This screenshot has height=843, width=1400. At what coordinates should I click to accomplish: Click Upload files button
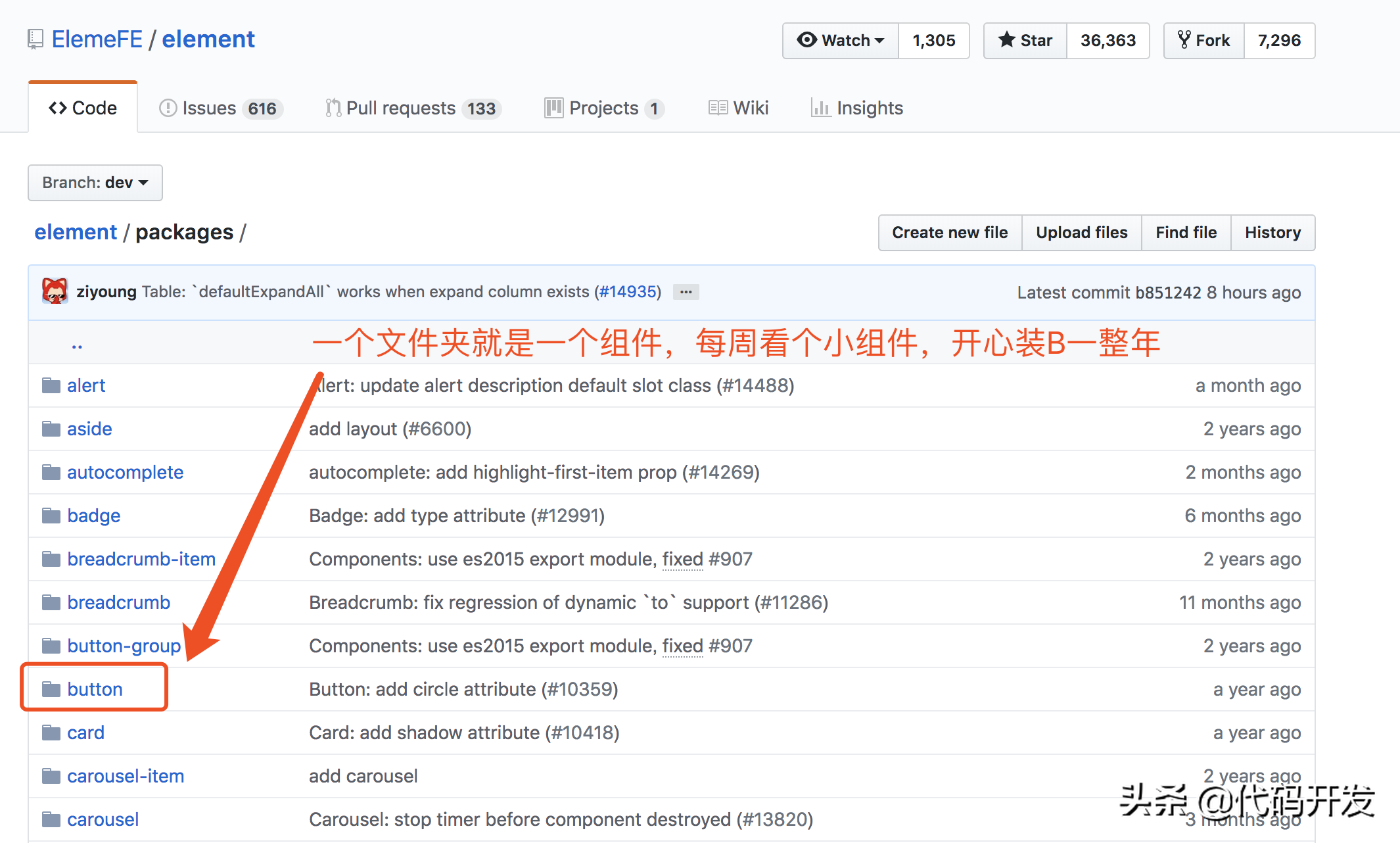pos(1082,233)
